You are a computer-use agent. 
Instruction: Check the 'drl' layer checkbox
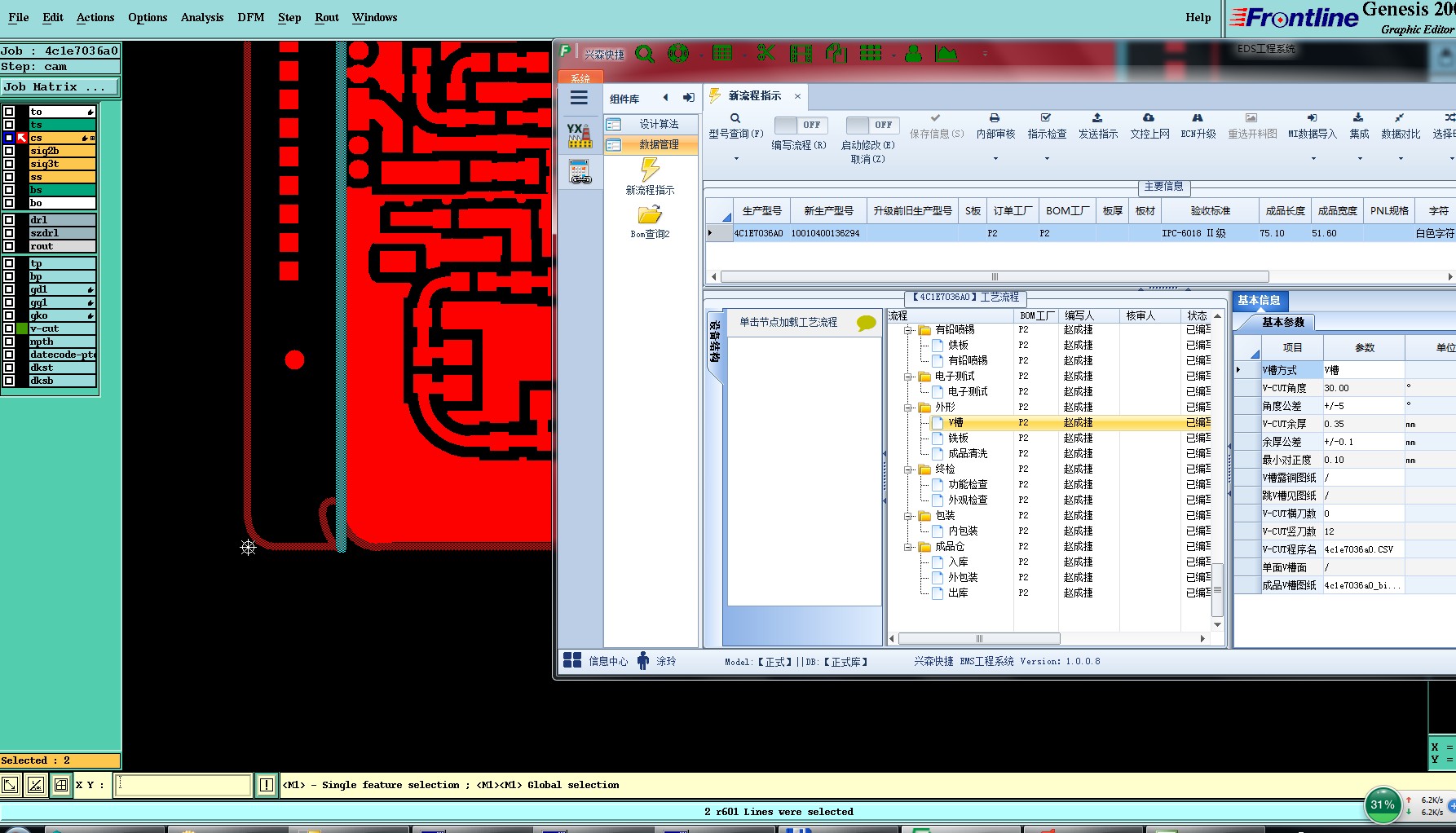point(9,220)
